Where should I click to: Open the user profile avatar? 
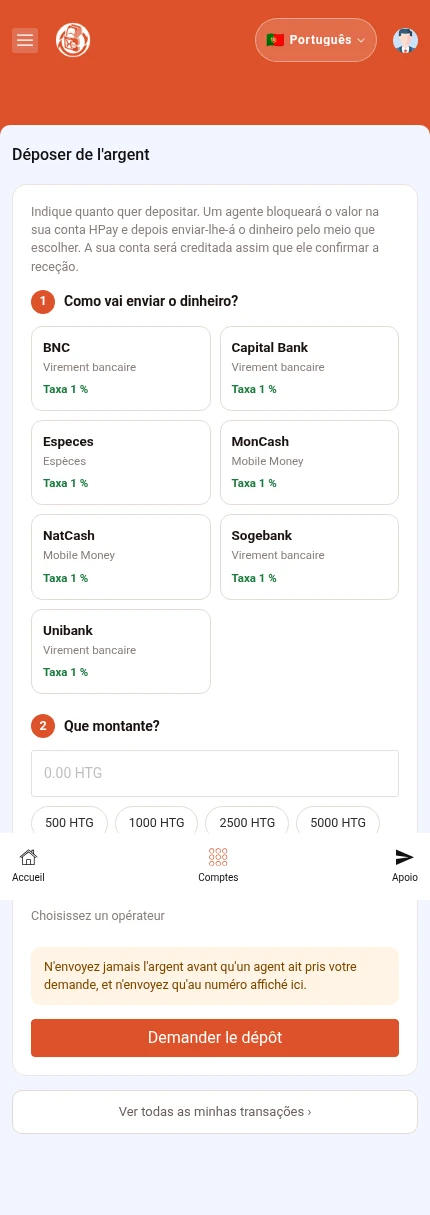tap(405, 40)
